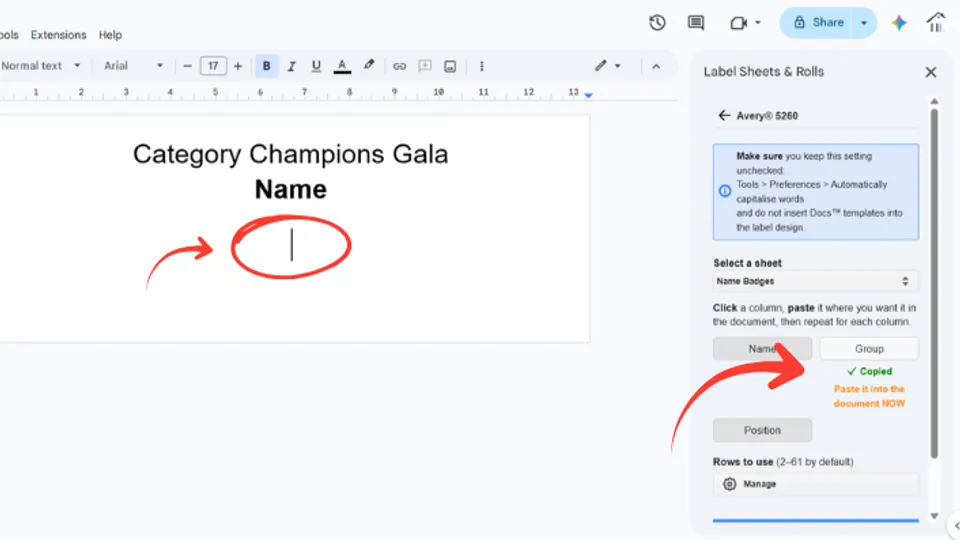
Task: Toggle underline formatting
Action: pyautogui.click(x=316, y=66)
